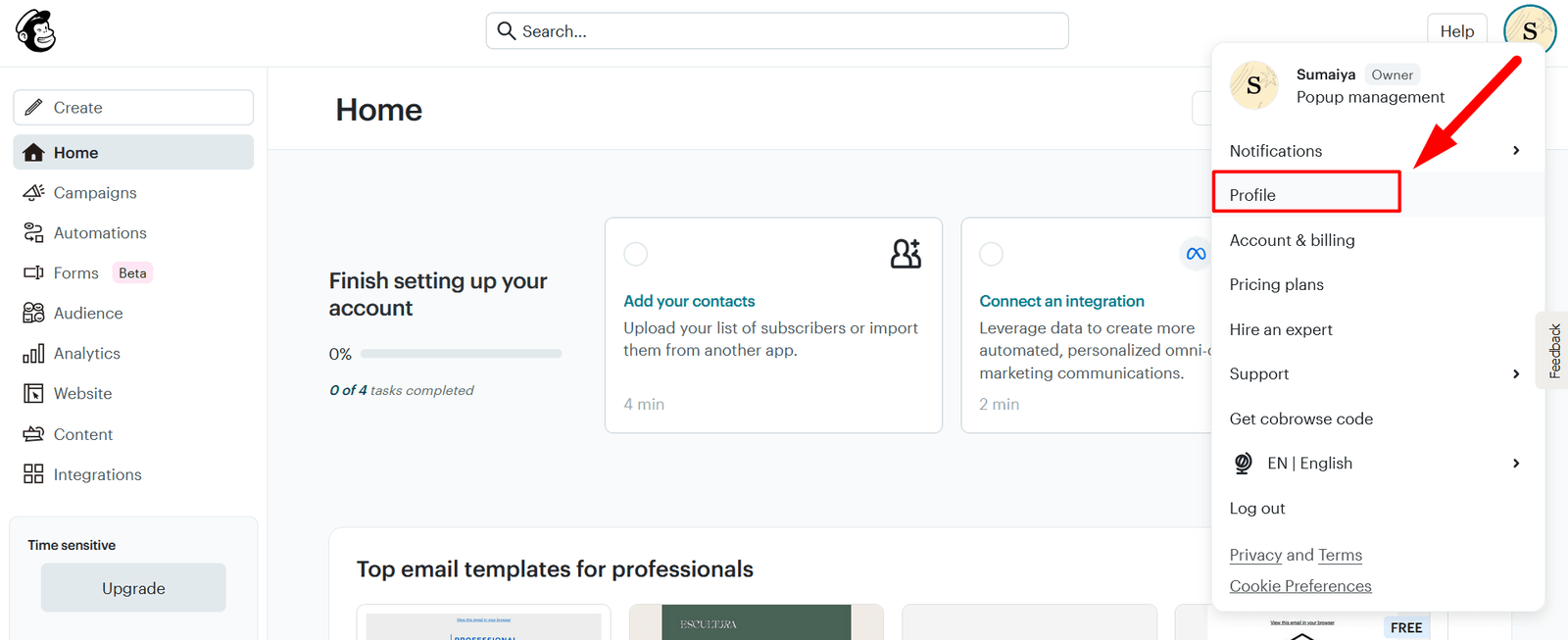Click the account avatar in top bar

coord(1529,30)
